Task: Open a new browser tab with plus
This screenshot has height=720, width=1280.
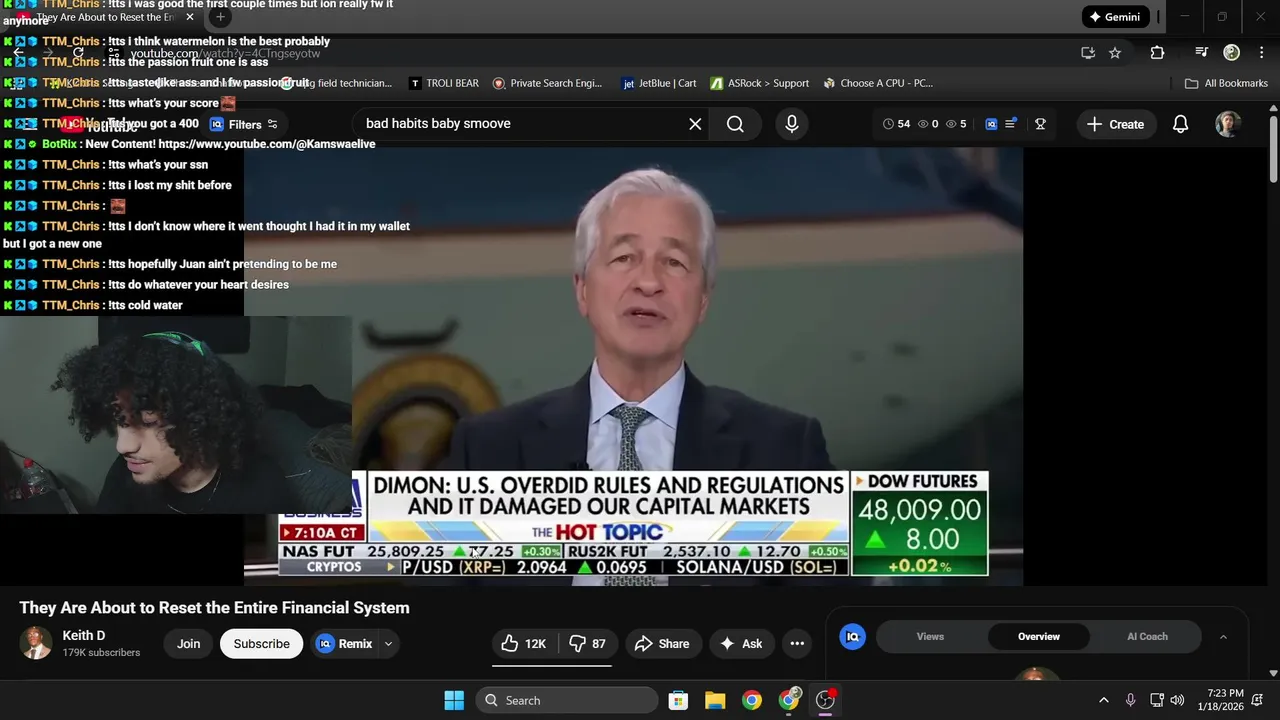Action: (x=220, y=17)
